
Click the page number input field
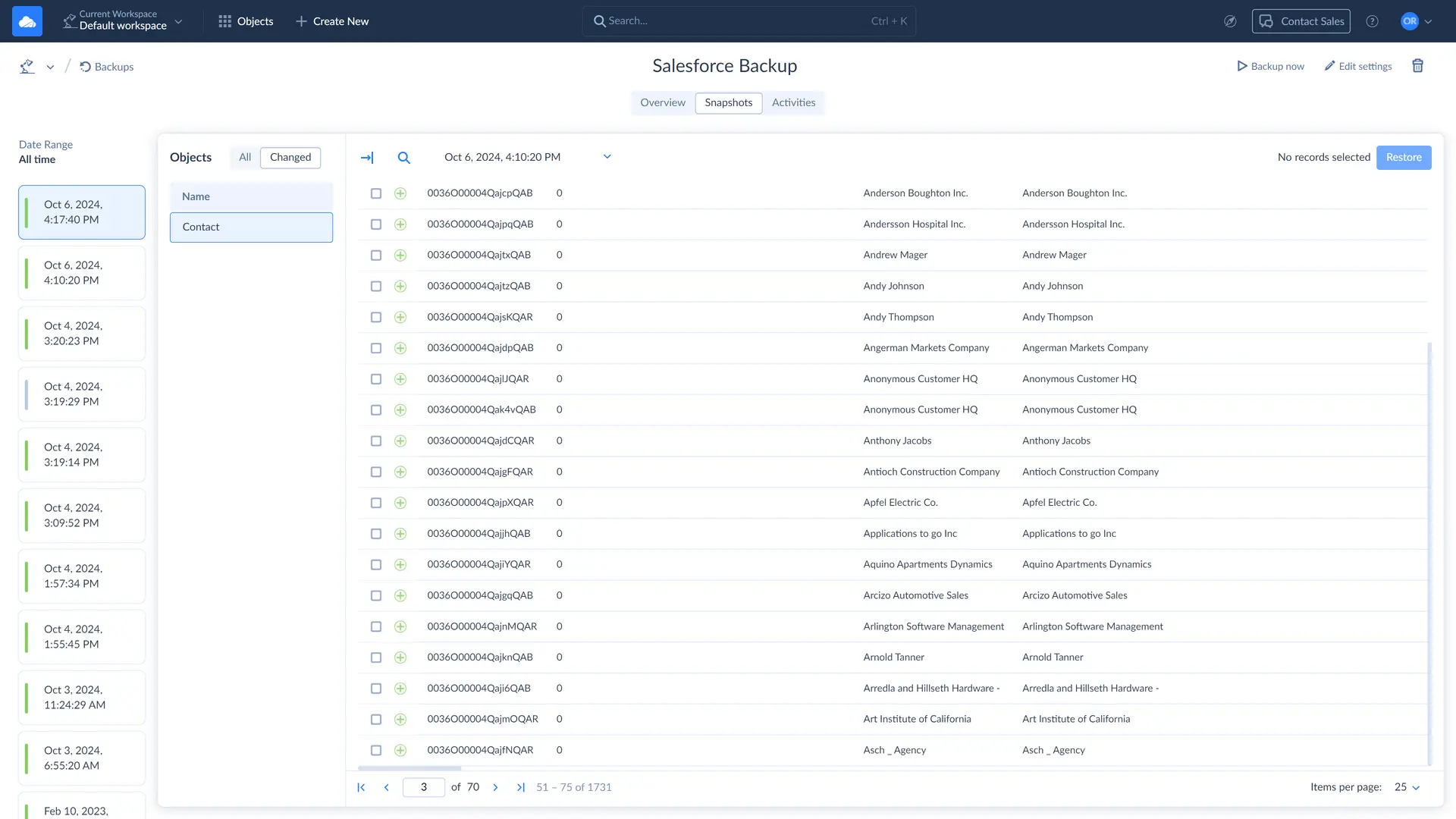[x=423, y=787]
